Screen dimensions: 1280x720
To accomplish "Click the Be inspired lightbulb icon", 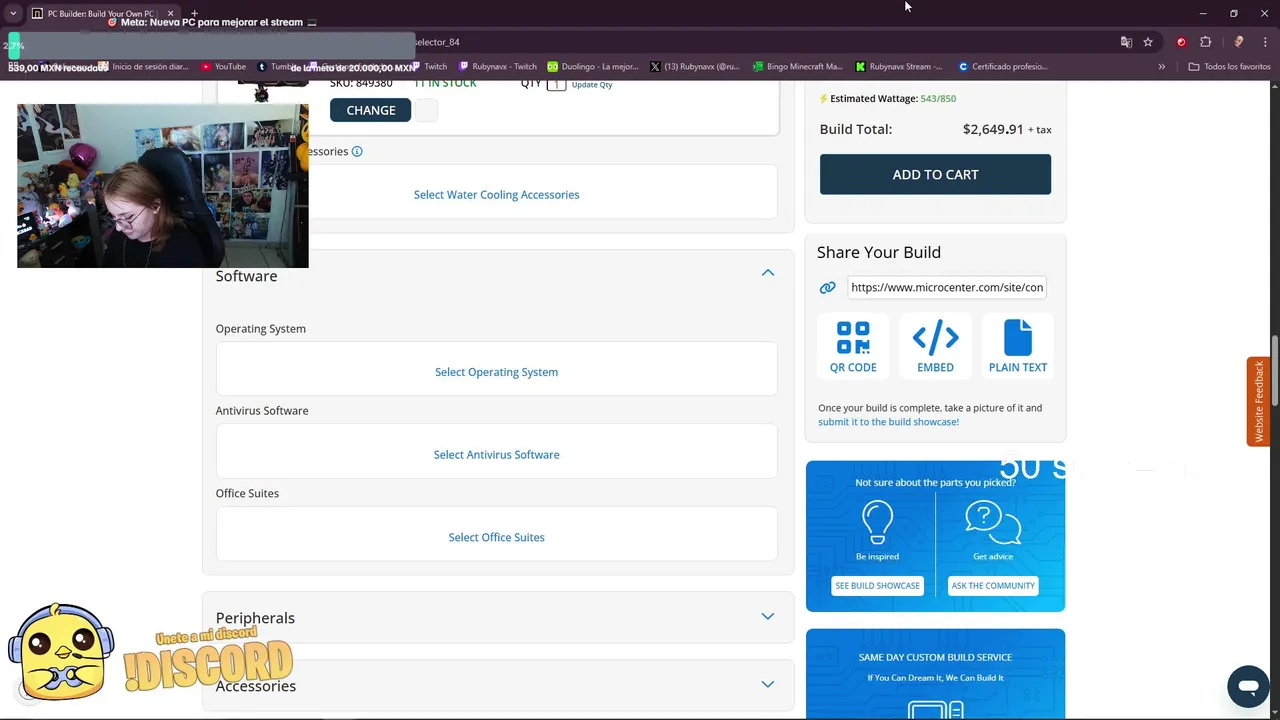I will coord(877,521).
